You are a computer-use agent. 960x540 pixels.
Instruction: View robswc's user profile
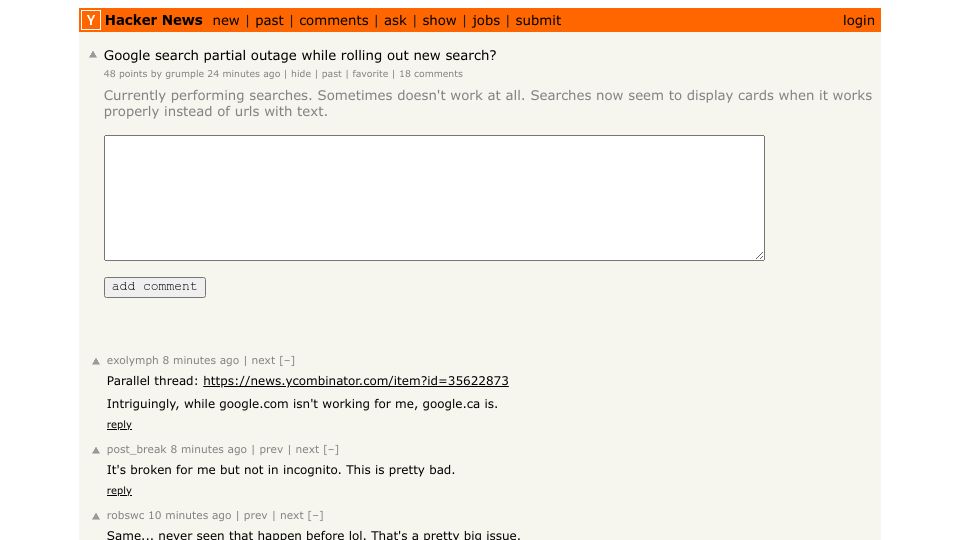[126, 516]
